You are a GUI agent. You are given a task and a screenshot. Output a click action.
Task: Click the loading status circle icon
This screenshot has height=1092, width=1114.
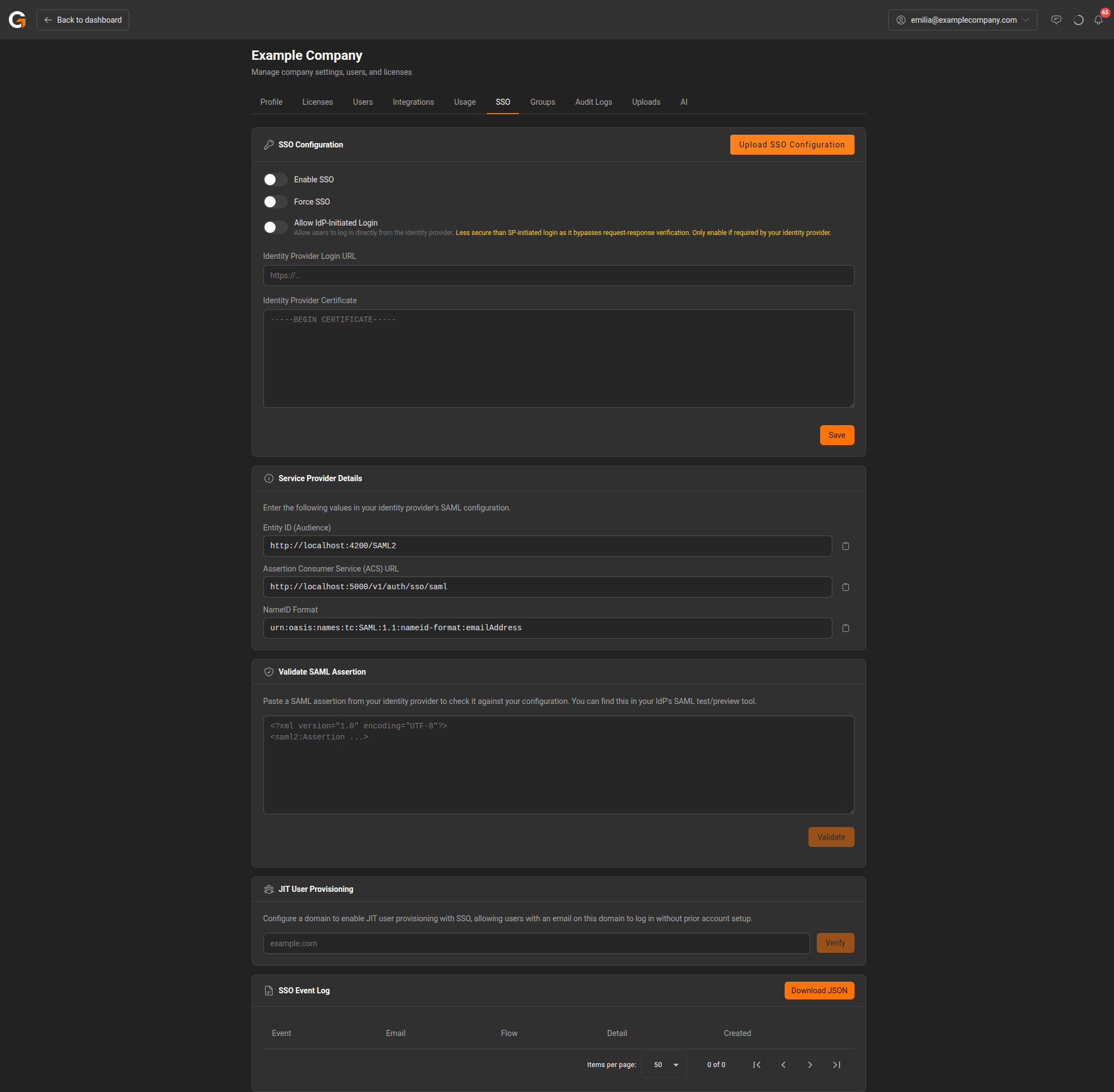click(x=1078, y=20)
